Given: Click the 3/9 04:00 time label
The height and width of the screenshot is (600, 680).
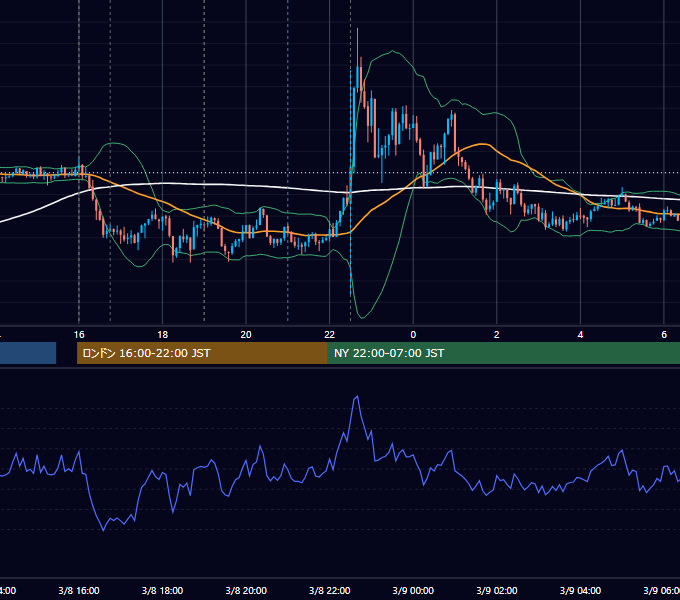Looking at the screenshot, I should 580,590.
